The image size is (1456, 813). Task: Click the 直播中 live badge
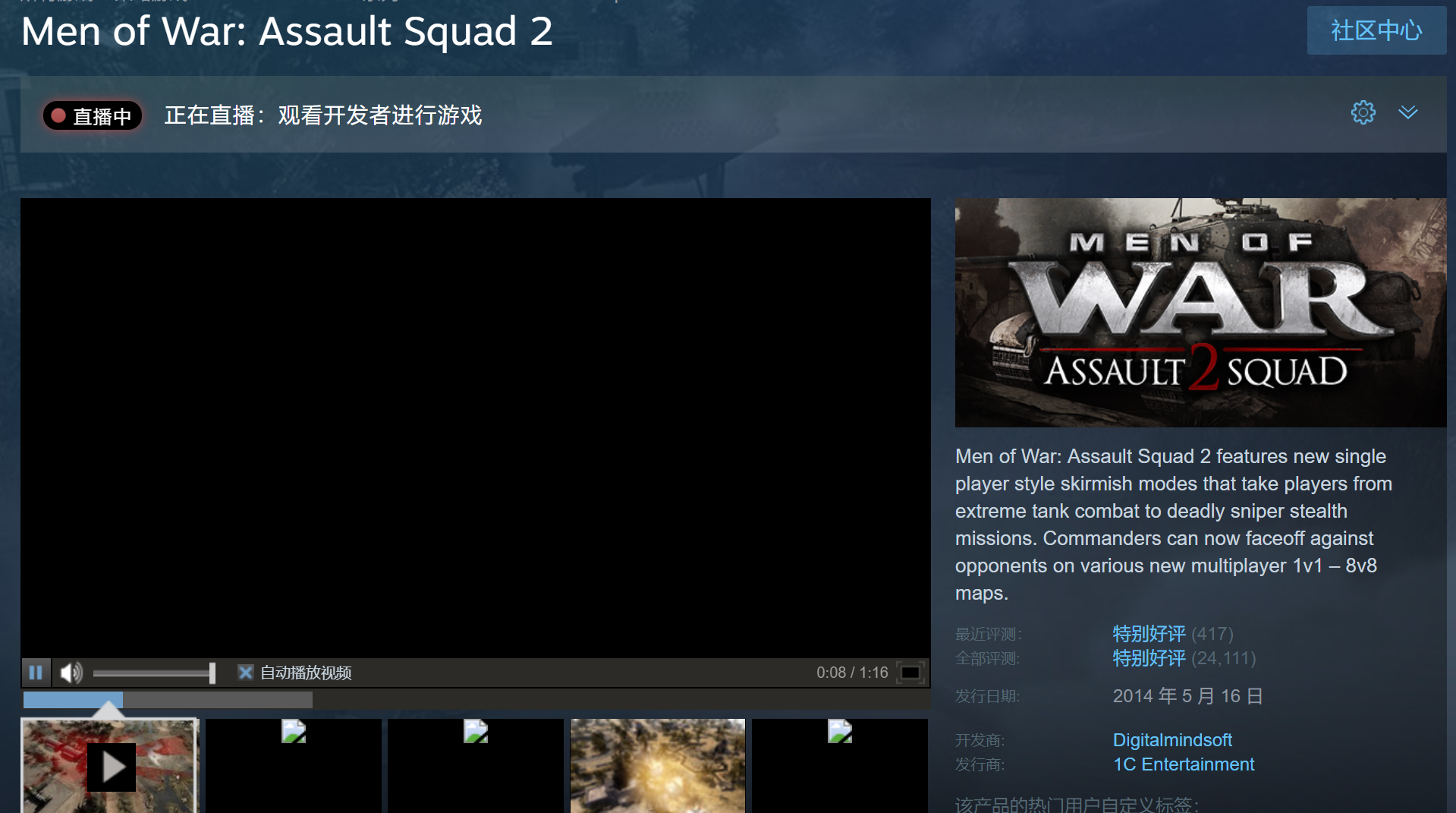[93, 115]
